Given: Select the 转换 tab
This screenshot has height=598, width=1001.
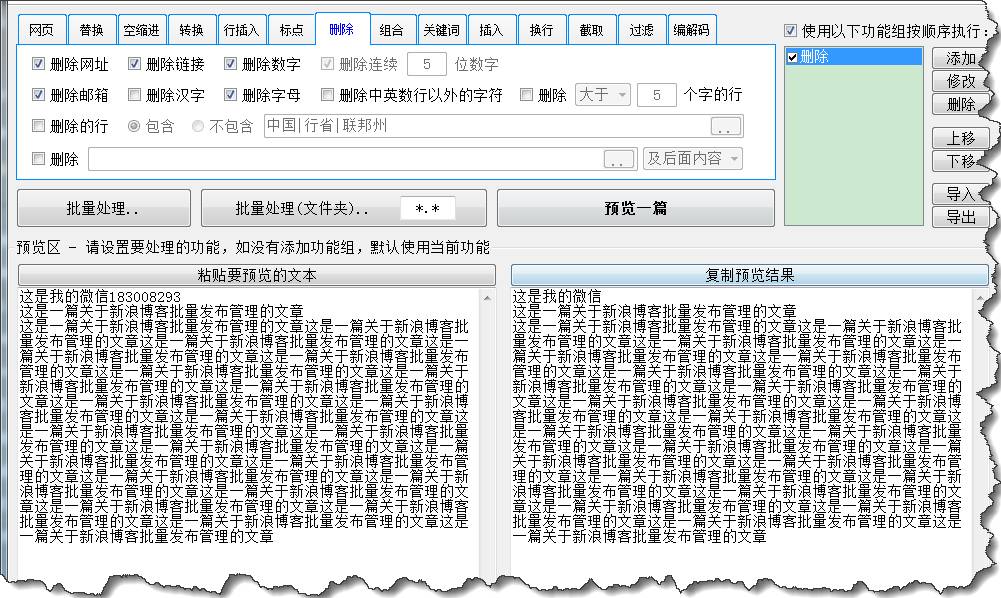Looking at the screenshot, I should pyautogui.click(x=191, y=29).
